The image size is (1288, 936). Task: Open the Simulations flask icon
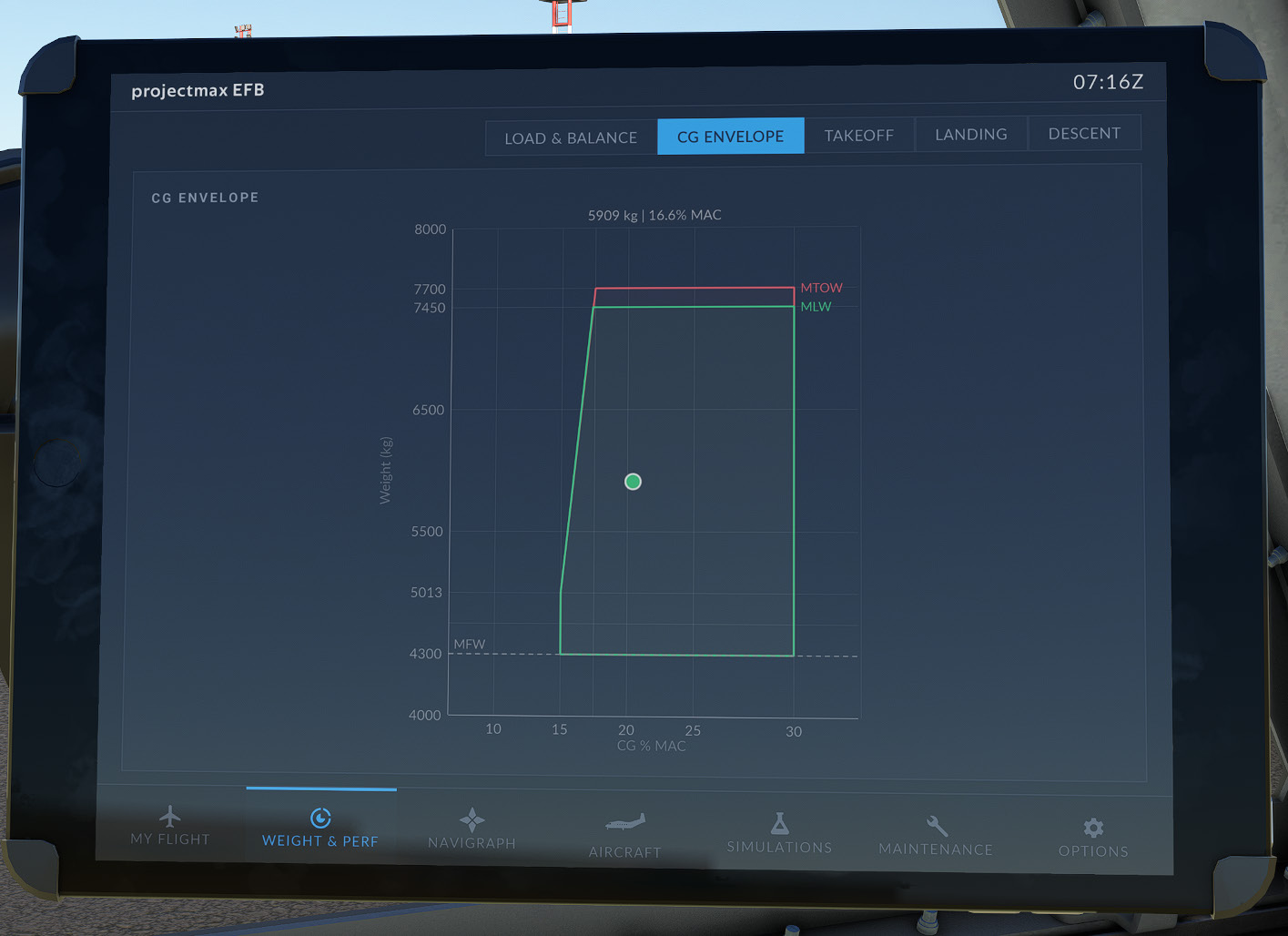click(779, 823)
